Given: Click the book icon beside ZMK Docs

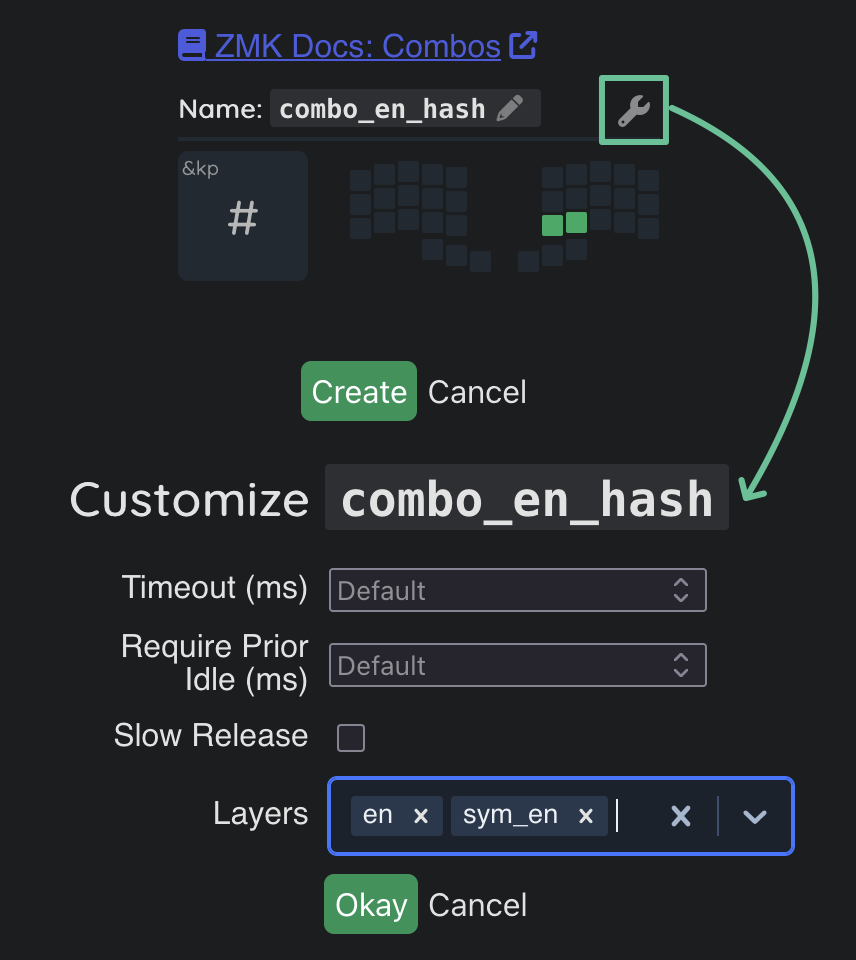Looking at the screenshot, I should (x=191, y=45).
